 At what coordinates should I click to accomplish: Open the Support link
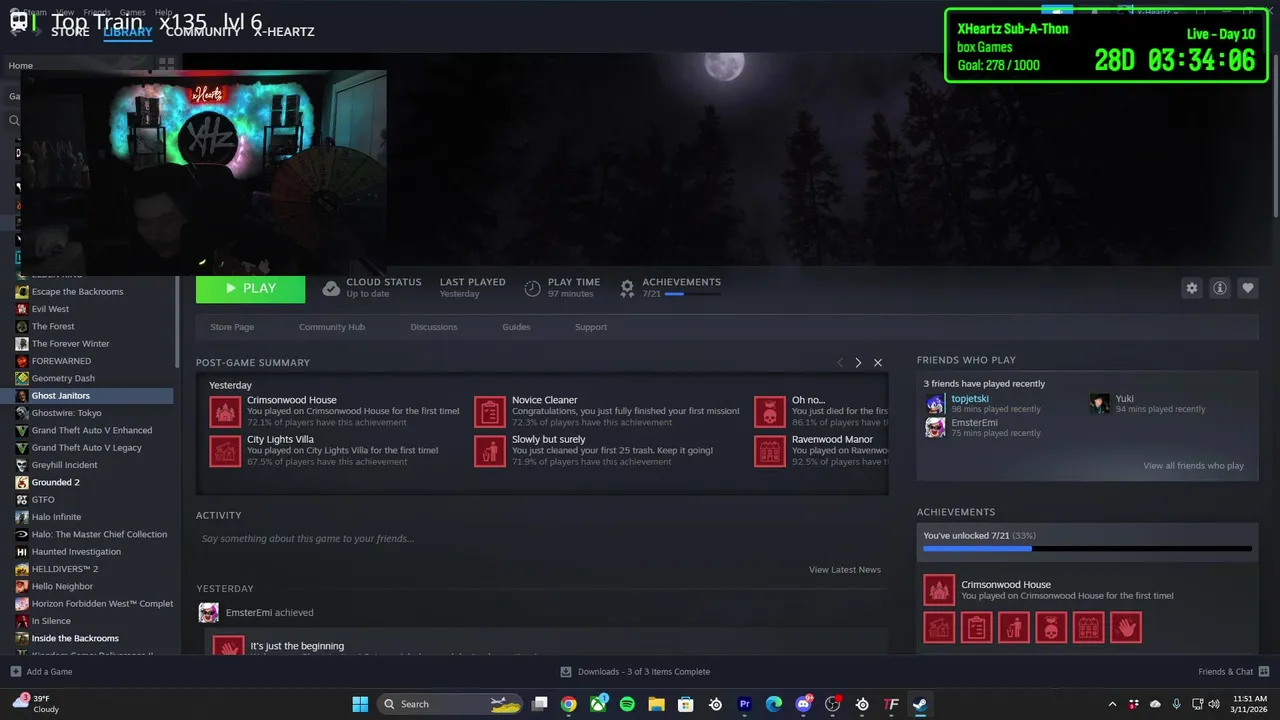pos(591,327)
